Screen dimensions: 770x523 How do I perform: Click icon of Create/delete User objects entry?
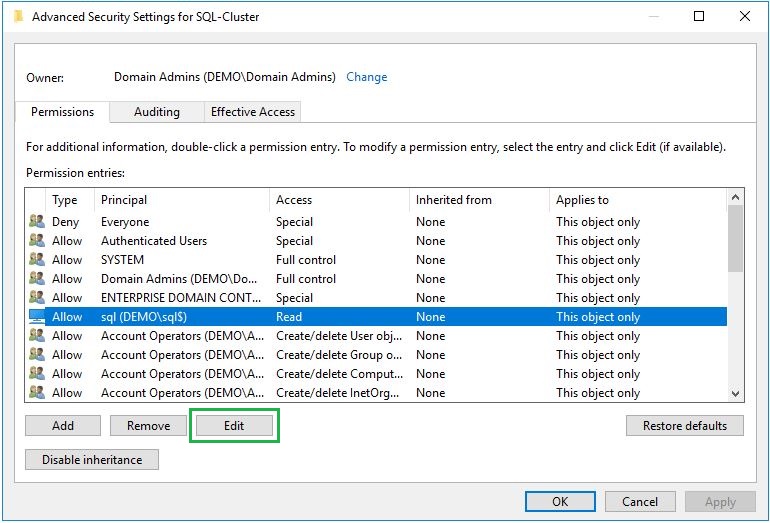(x=37, y=336)
